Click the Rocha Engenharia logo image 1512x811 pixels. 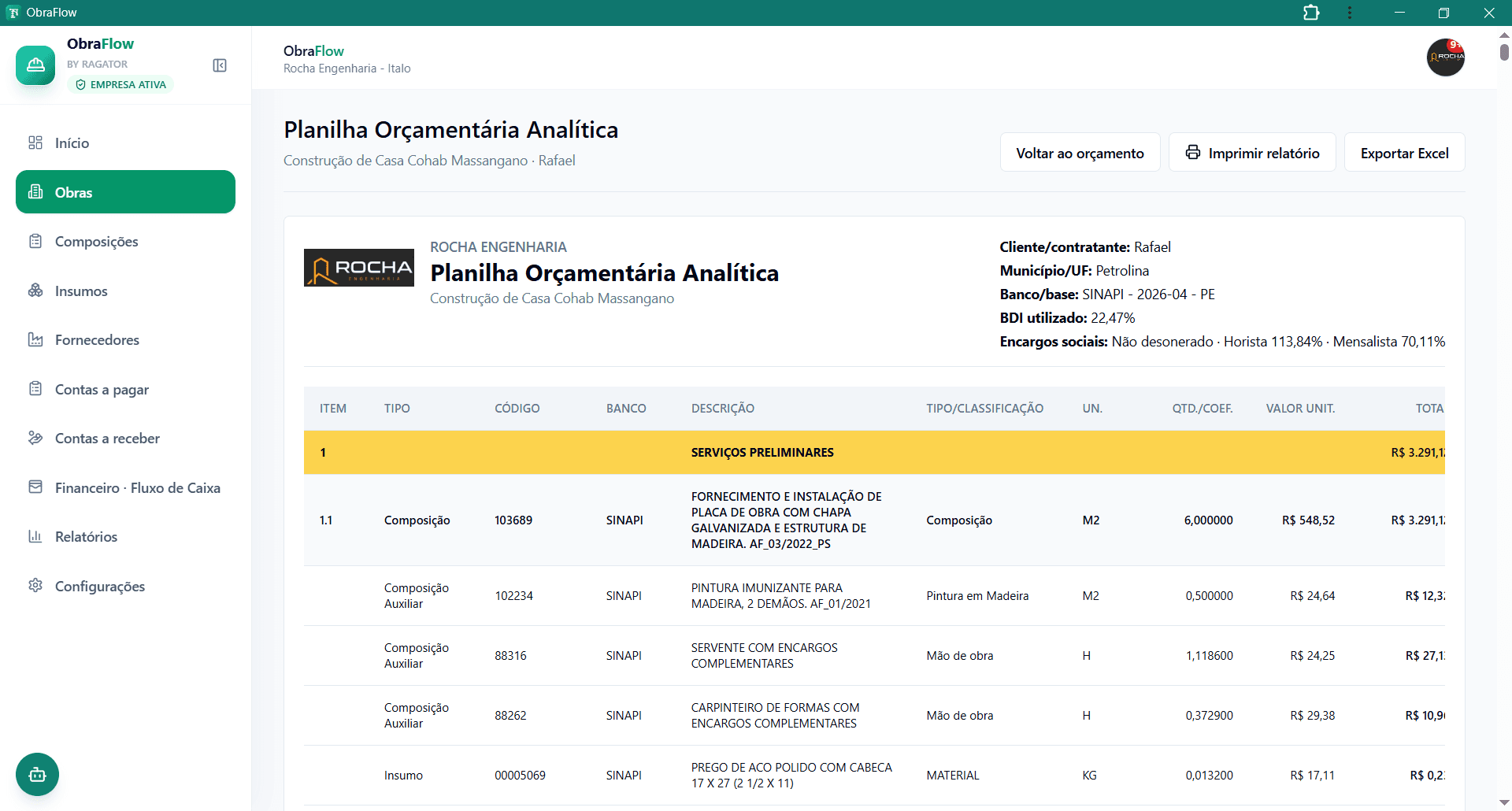(x=359, y=268)
